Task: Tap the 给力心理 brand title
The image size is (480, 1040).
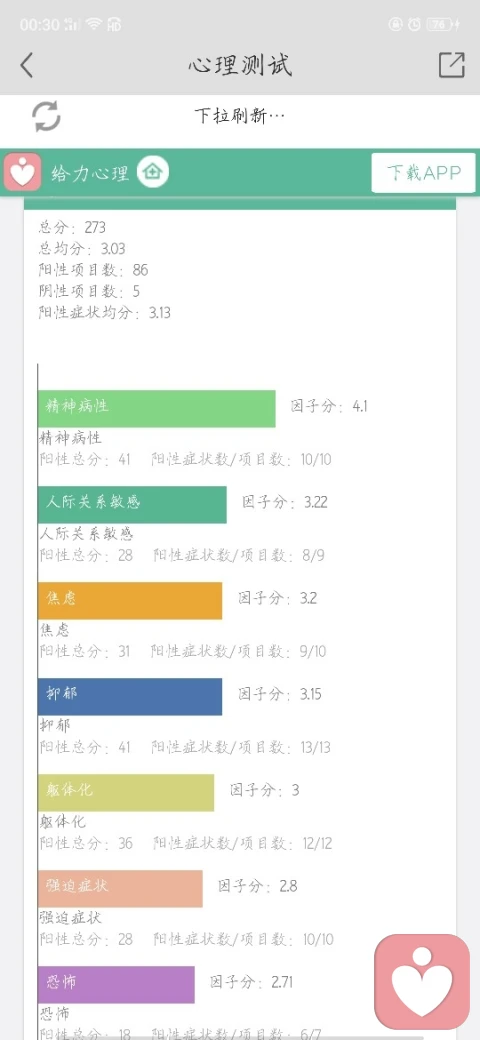Action: pyautogui.click(x=90, y=173)
